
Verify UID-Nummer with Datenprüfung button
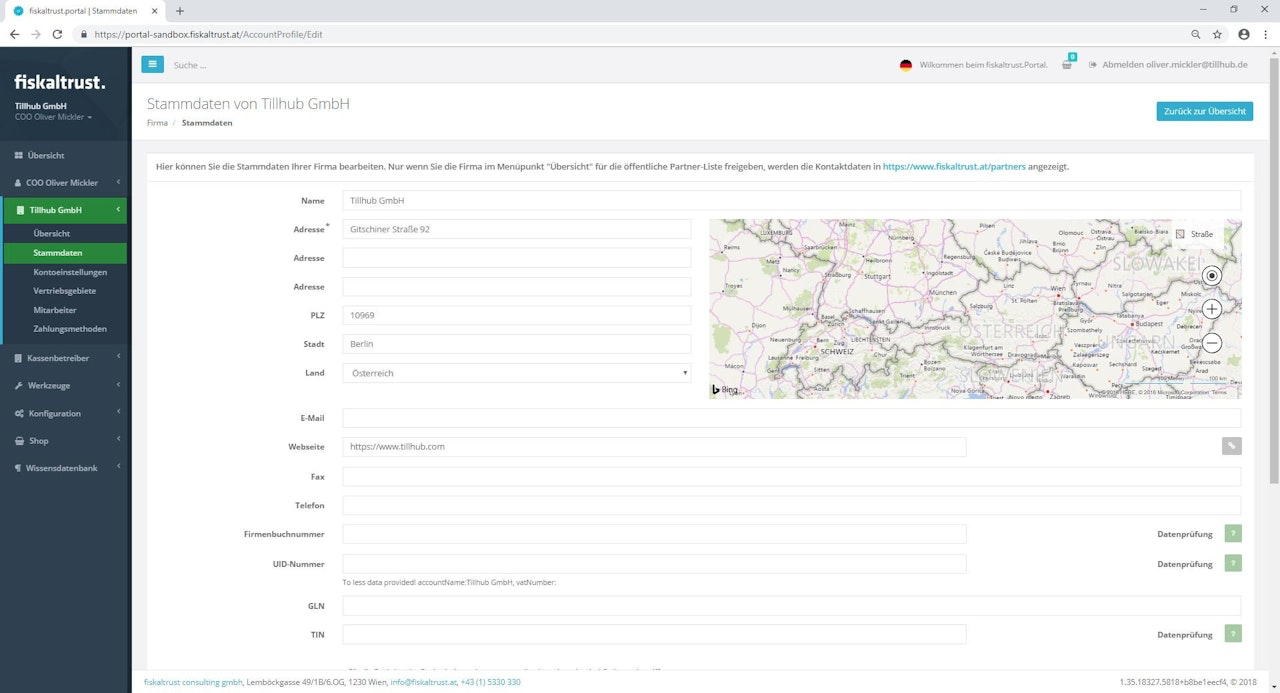click(x=1233, y=564)
